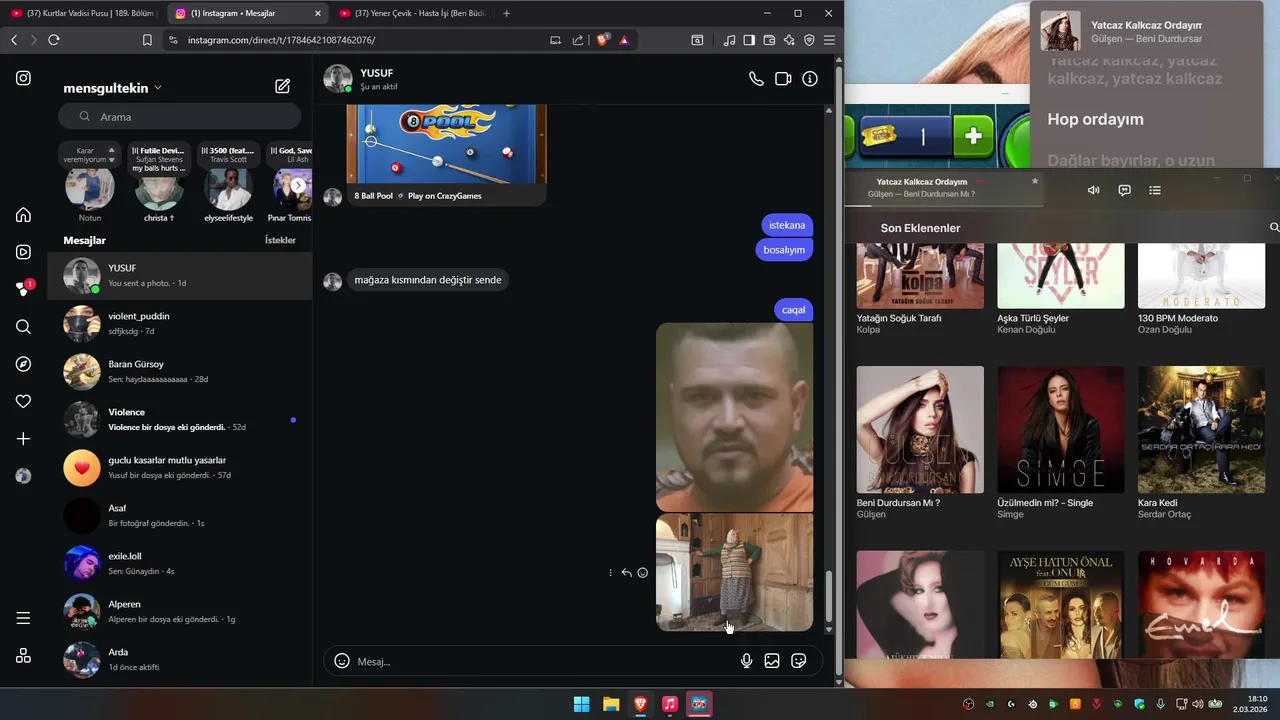Open lyrics button in Music player
This screenshot has width=1280, height=720.
pyautogui.click(x=1124, y=190)
